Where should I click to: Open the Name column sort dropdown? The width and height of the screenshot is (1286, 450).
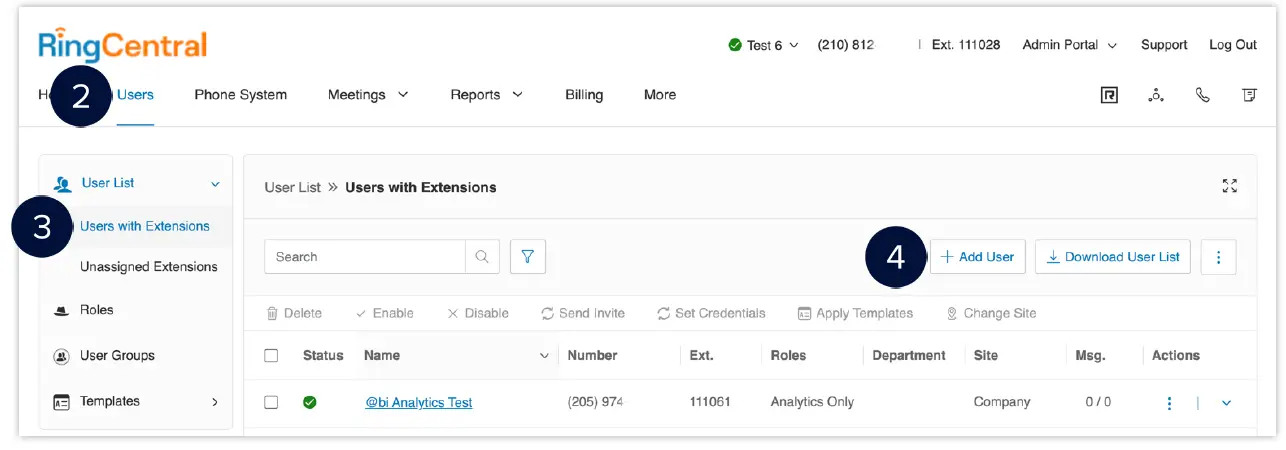[544, 356]
